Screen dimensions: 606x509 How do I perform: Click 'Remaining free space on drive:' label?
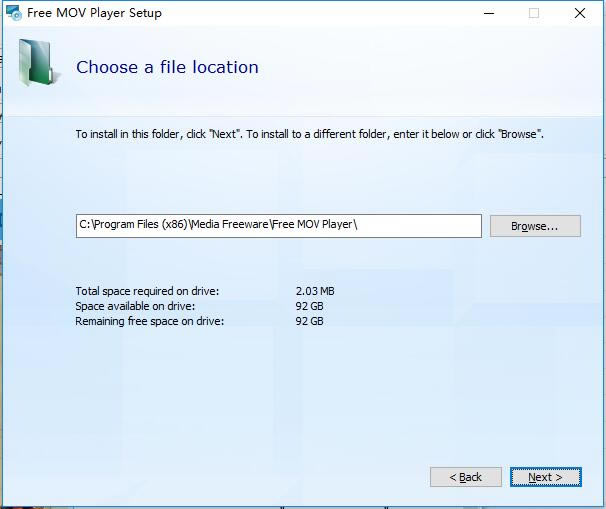[x=150, y=321]
